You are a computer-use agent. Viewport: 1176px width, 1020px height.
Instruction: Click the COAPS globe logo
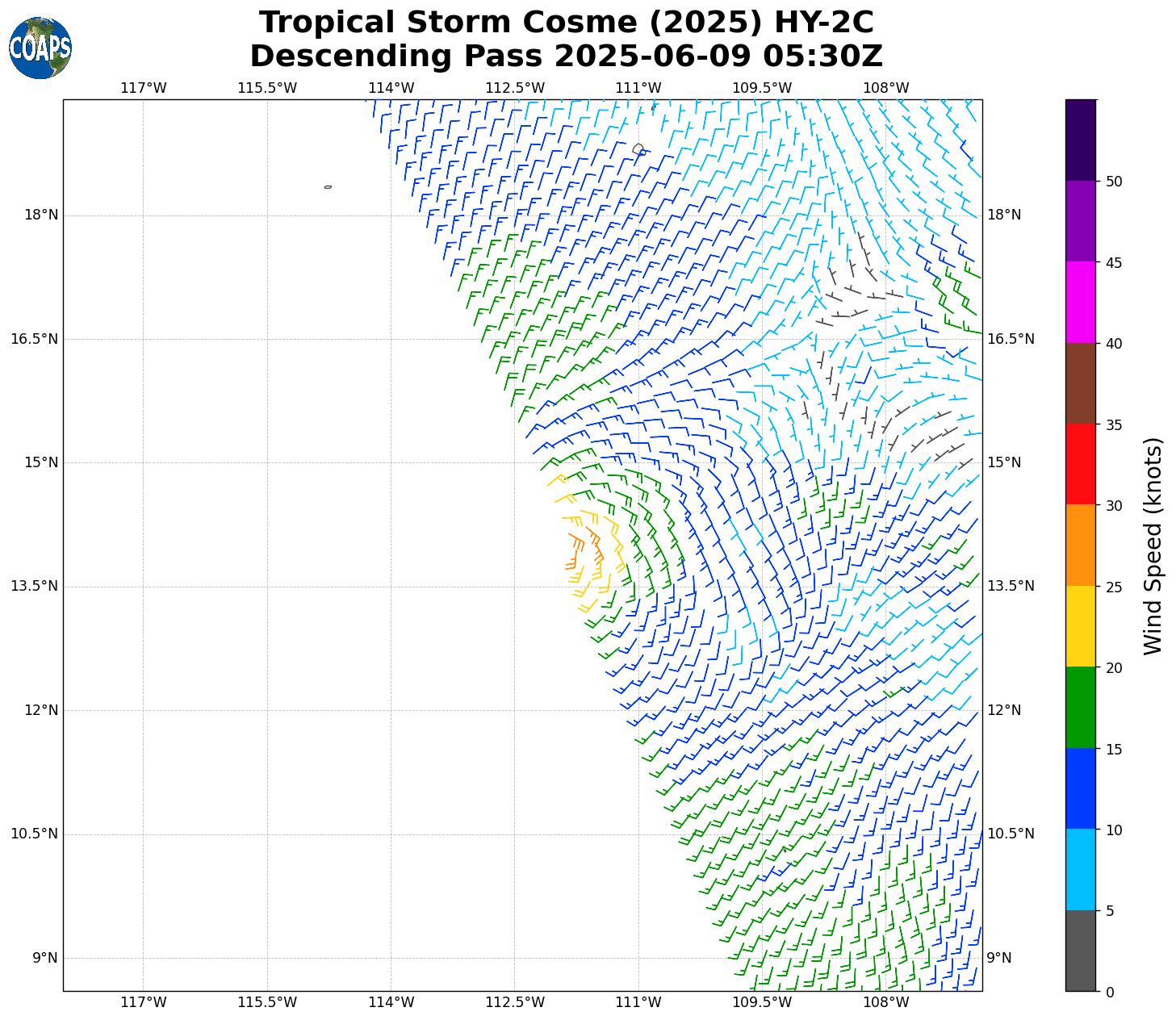[40, 48]
